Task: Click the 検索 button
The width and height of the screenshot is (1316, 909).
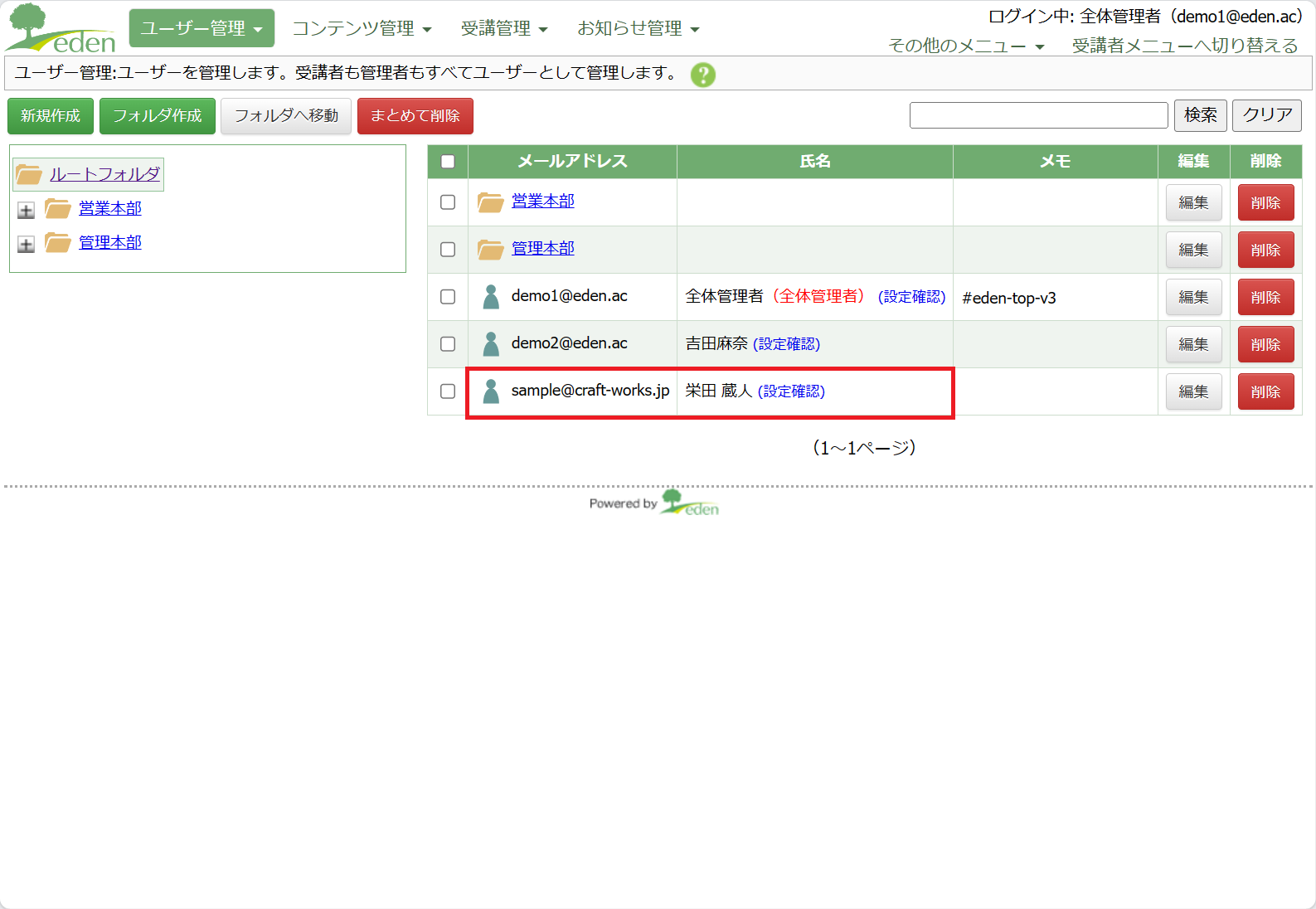Action: (x=1201, y=115)
